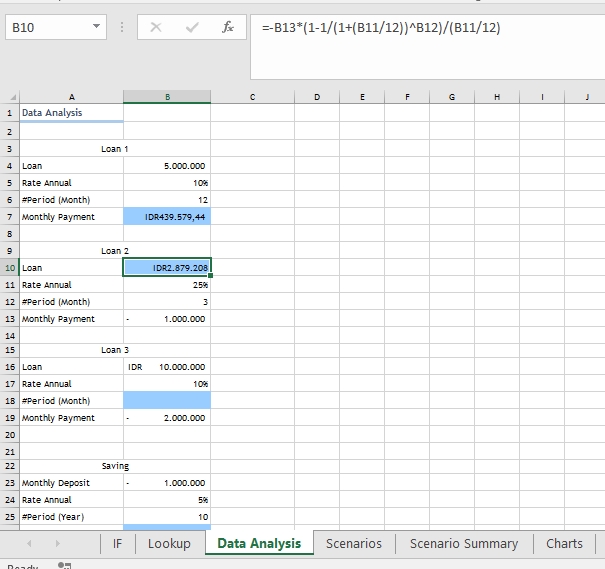Select cell showing IDR2.879.208
605x569 pixels.
click(x=167, y=268)
